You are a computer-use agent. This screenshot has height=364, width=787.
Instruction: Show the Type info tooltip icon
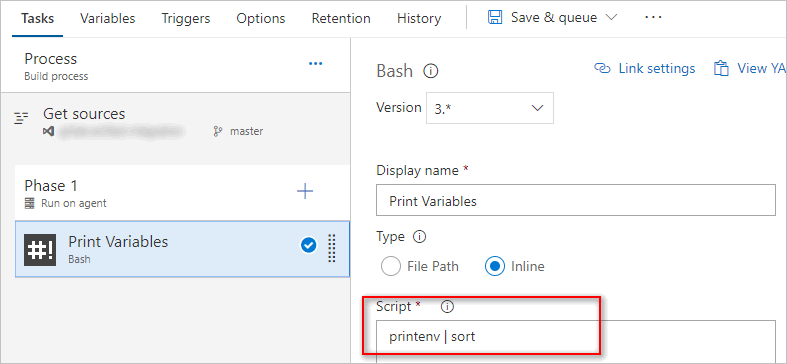[419, 236]
